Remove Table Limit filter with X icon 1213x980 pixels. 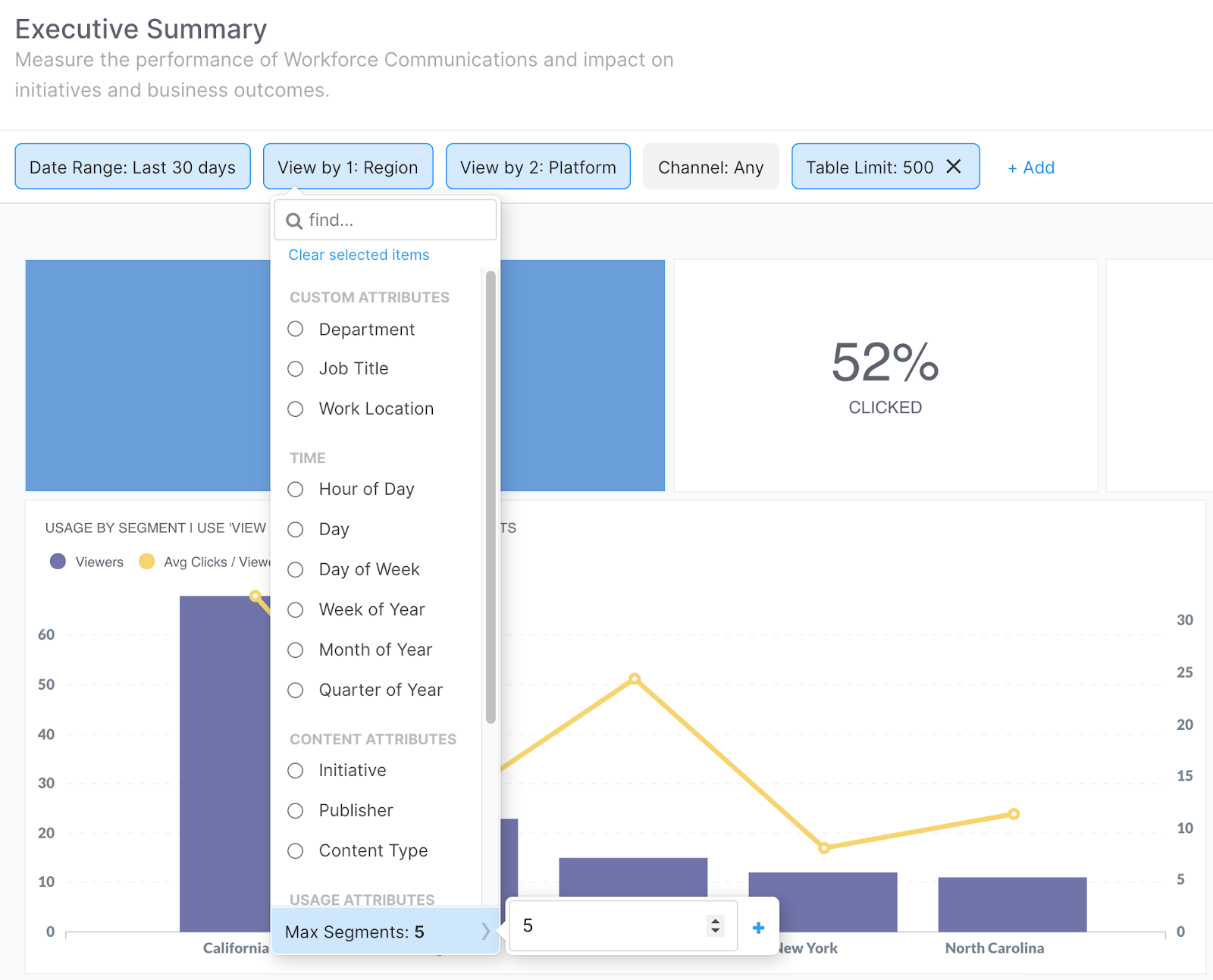point(954,167)
